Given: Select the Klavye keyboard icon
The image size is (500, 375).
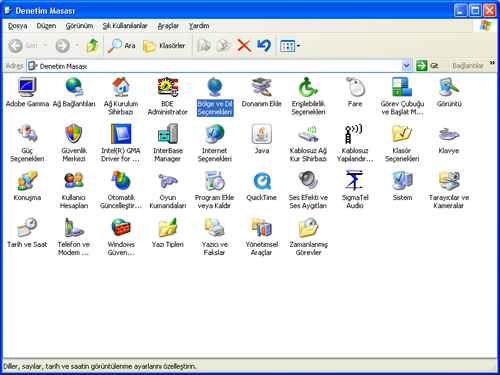Looking at the screenshot, I should click(449, 139).
